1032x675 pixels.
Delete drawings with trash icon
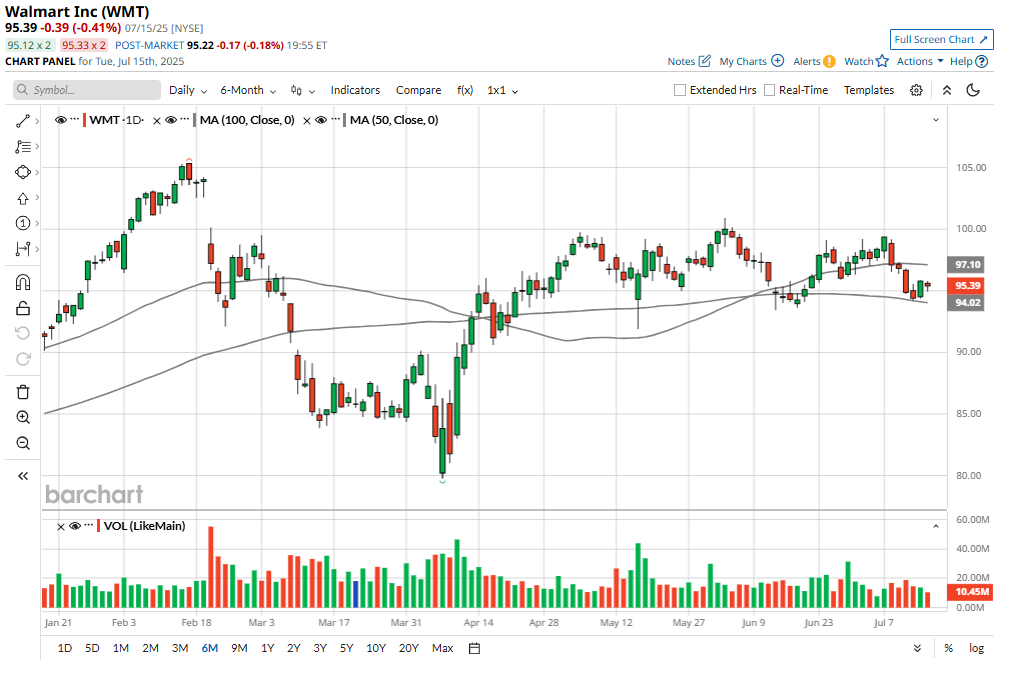tap(23, 392)
